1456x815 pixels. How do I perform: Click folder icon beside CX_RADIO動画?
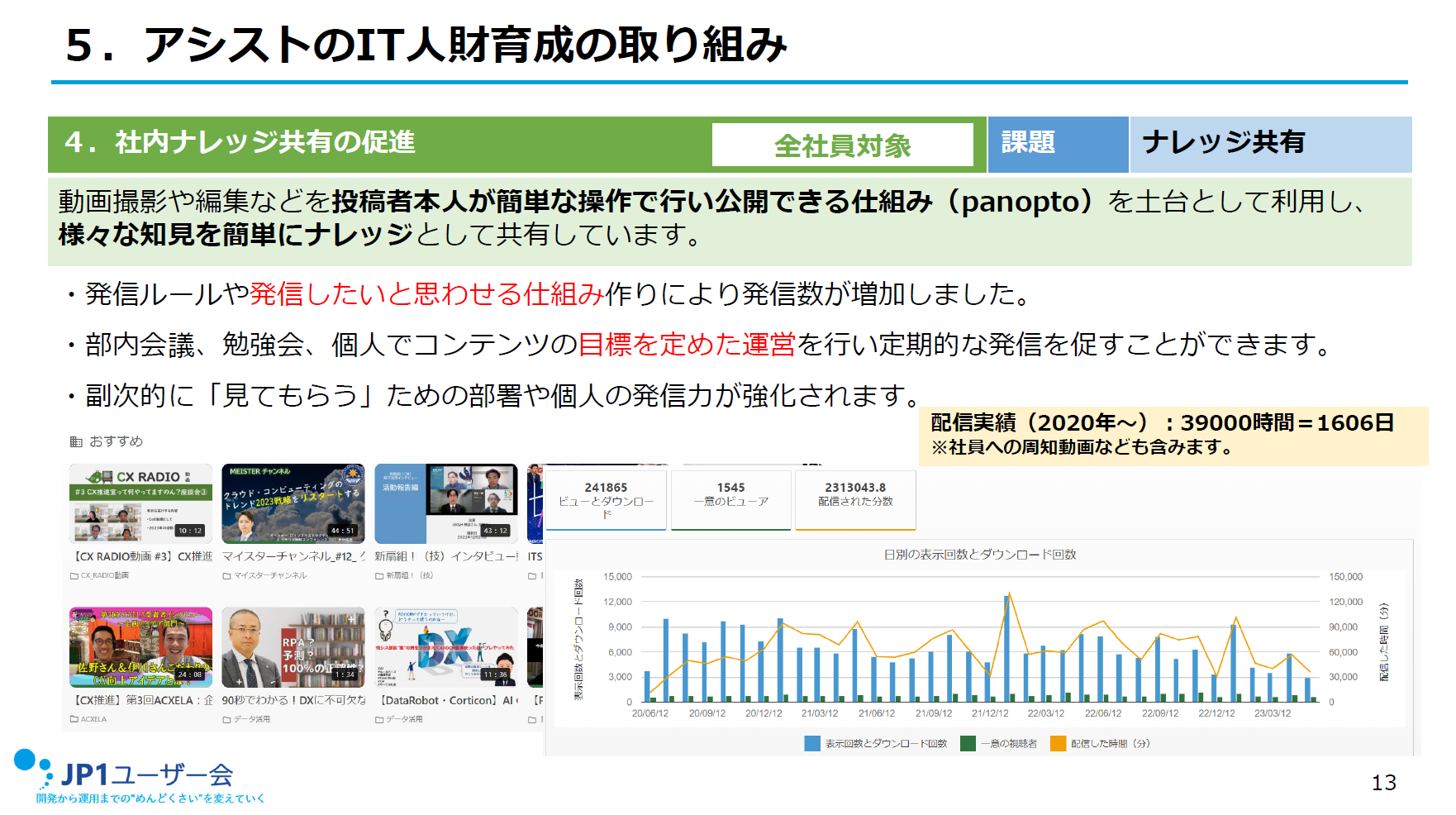74,575
